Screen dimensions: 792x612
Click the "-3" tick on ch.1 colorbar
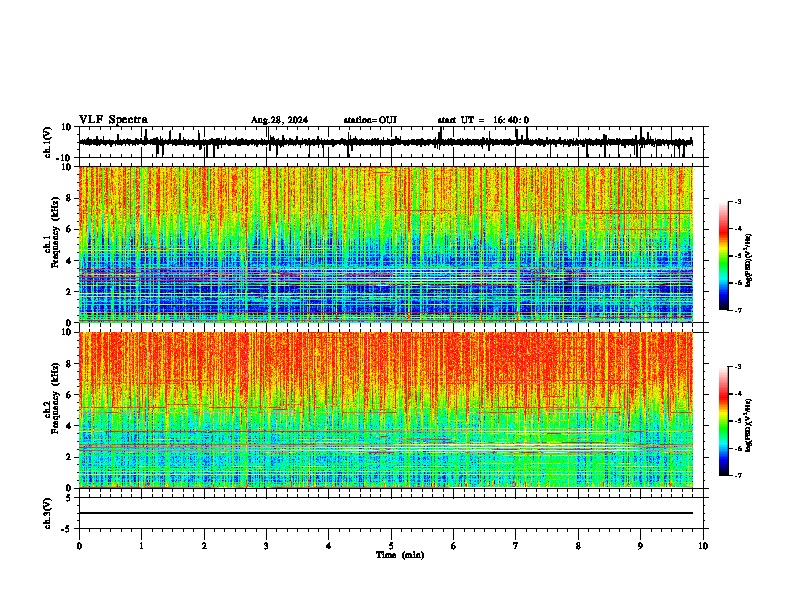(738, 202)
